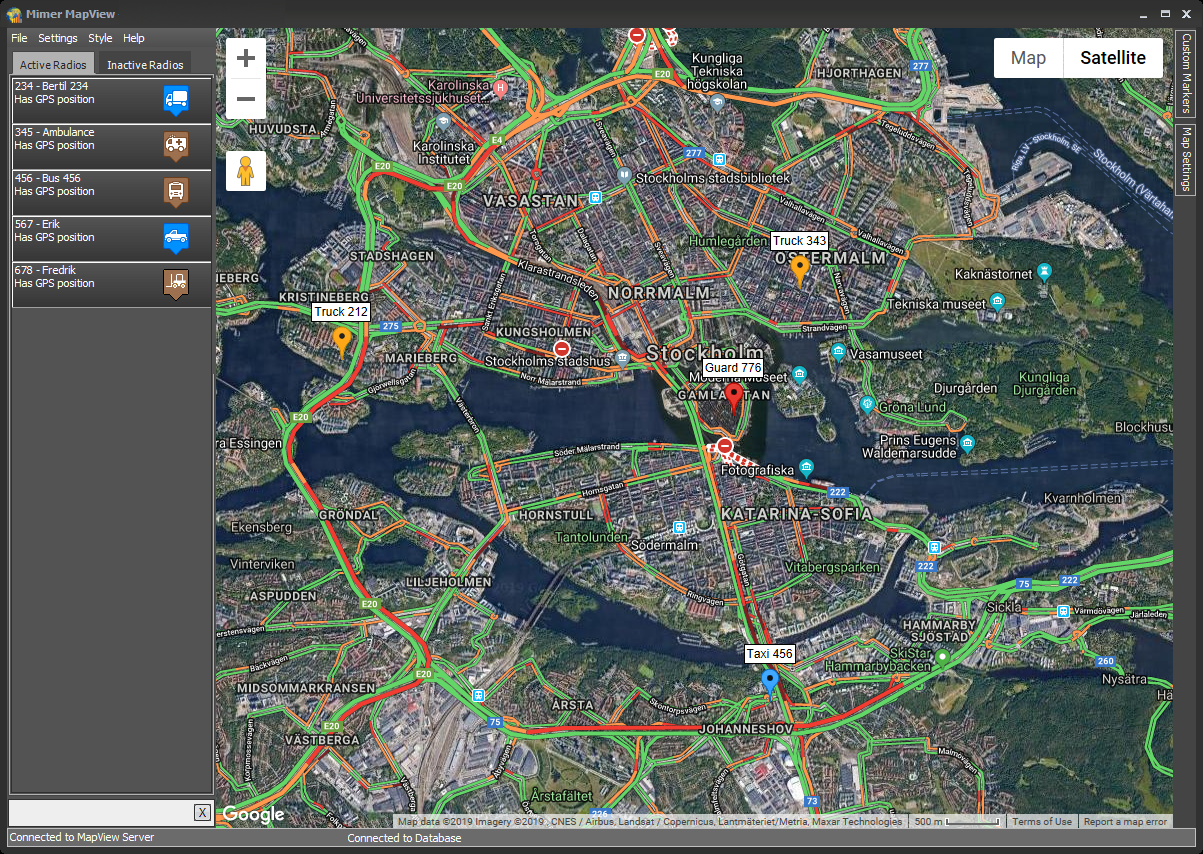Click the blue pickup icon for Erik 567
1203x854 pixels.
176,238
